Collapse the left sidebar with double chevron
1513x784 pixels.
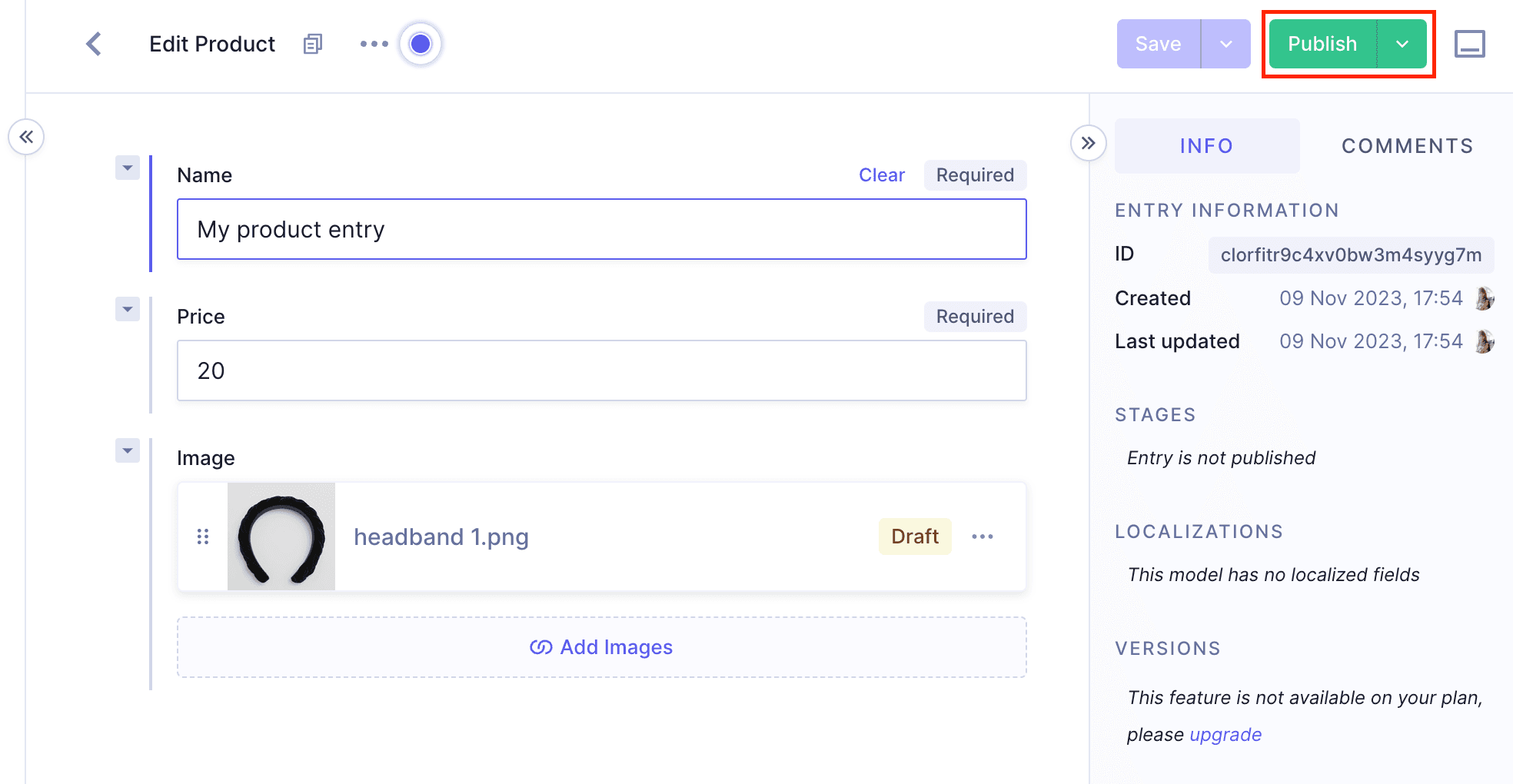26,138
